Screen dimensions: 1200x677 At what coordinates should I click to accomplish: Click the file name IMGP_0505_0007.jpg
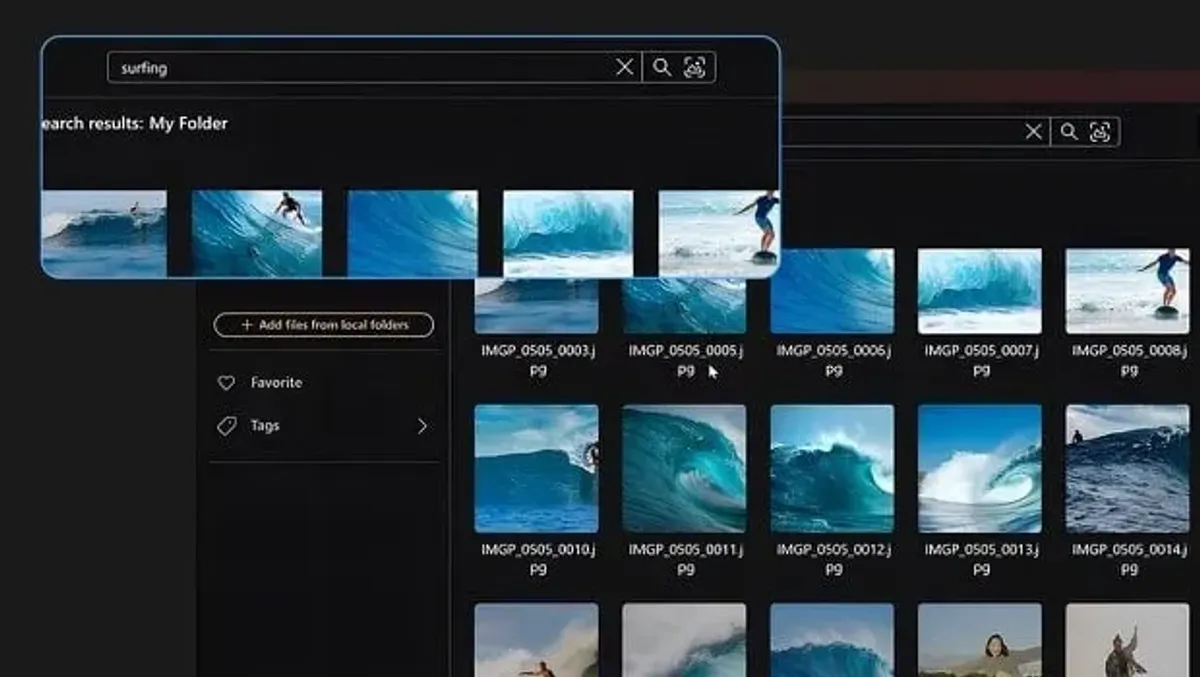(981, 360)
